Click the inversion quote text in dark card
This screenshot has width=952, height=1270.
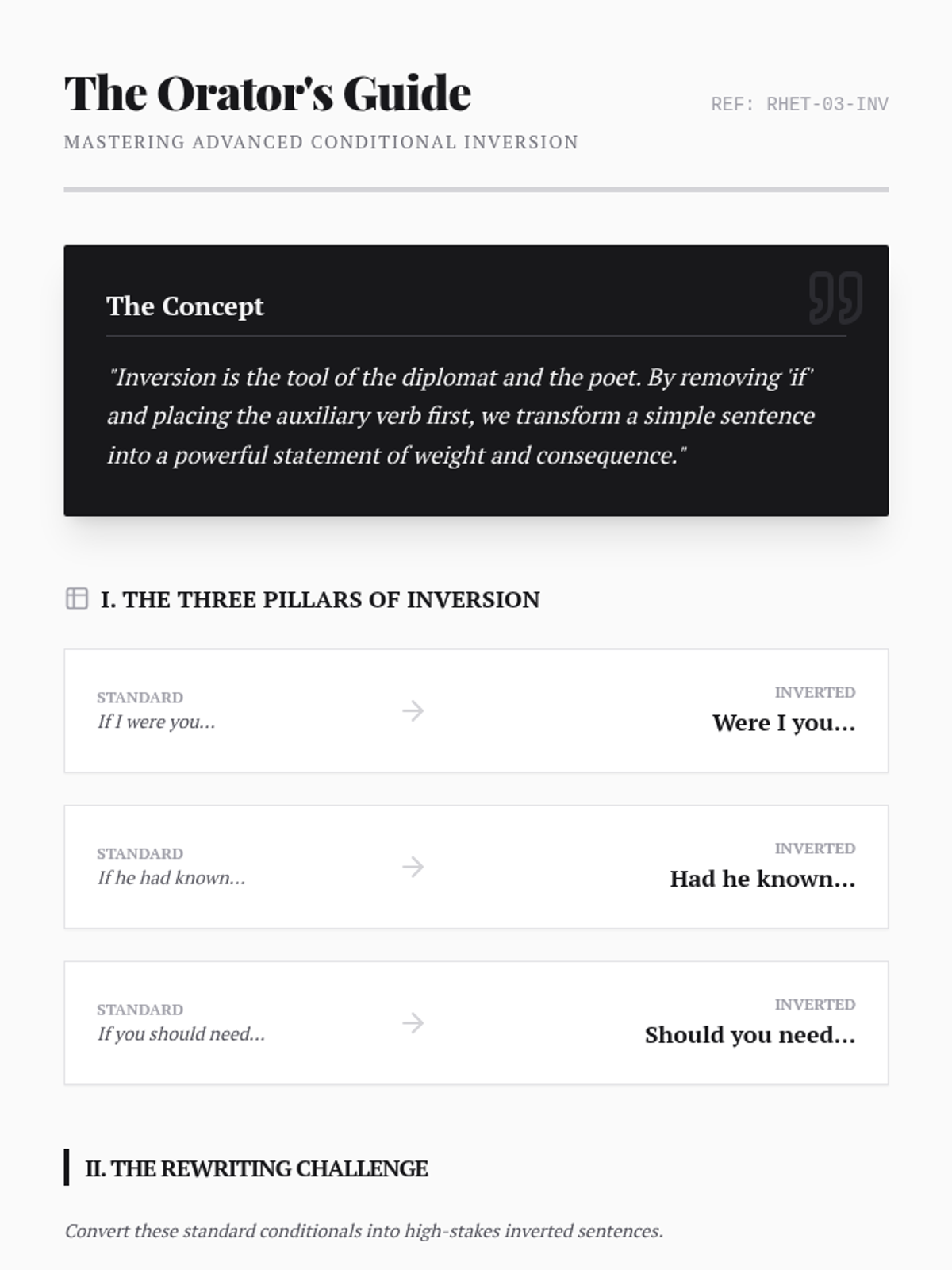click(x=460, y=416)
